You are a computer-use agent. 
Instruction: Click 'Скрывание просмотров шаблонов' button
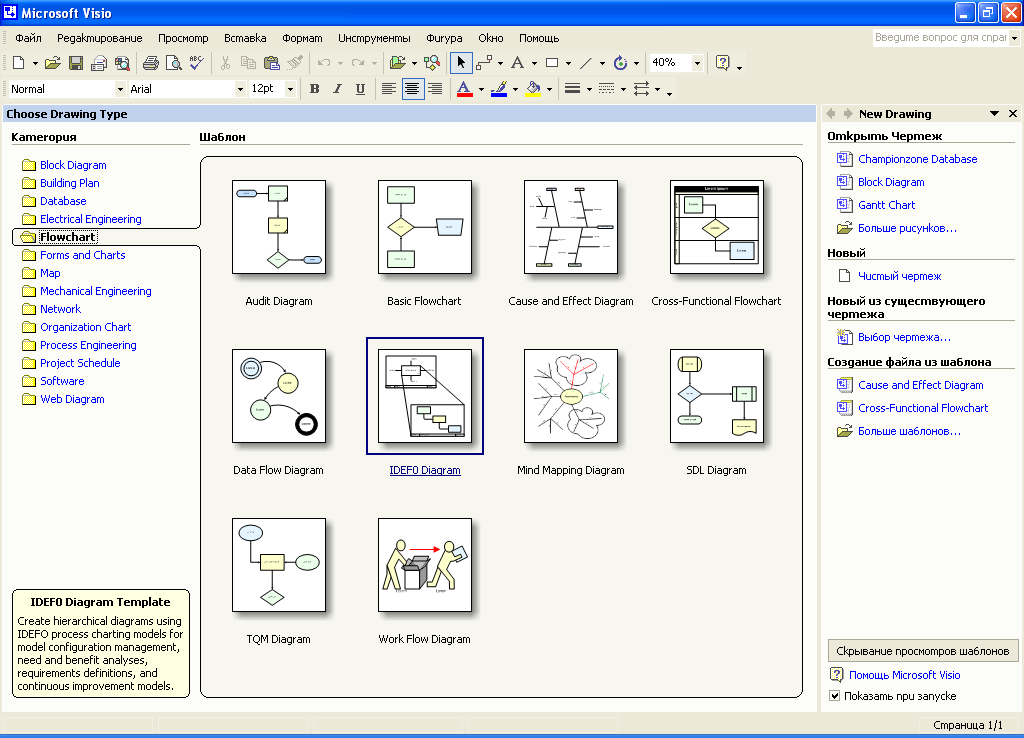click(x=923, y=650)
